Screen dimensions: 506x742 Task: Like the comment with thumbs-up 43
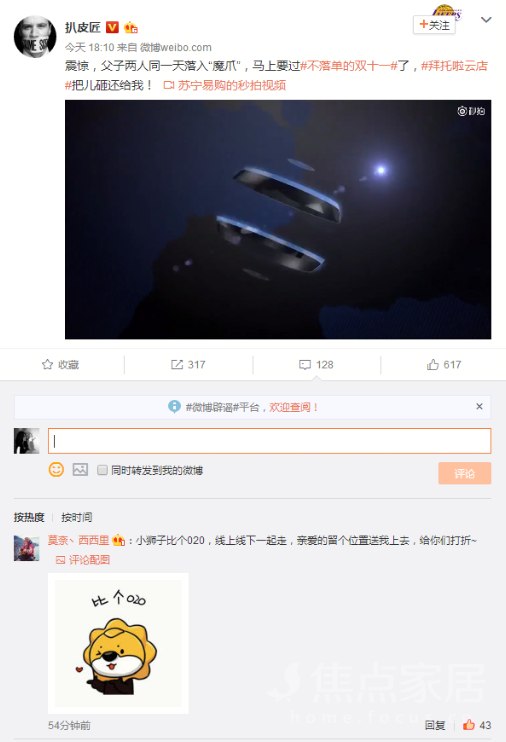tap(469, 724)
